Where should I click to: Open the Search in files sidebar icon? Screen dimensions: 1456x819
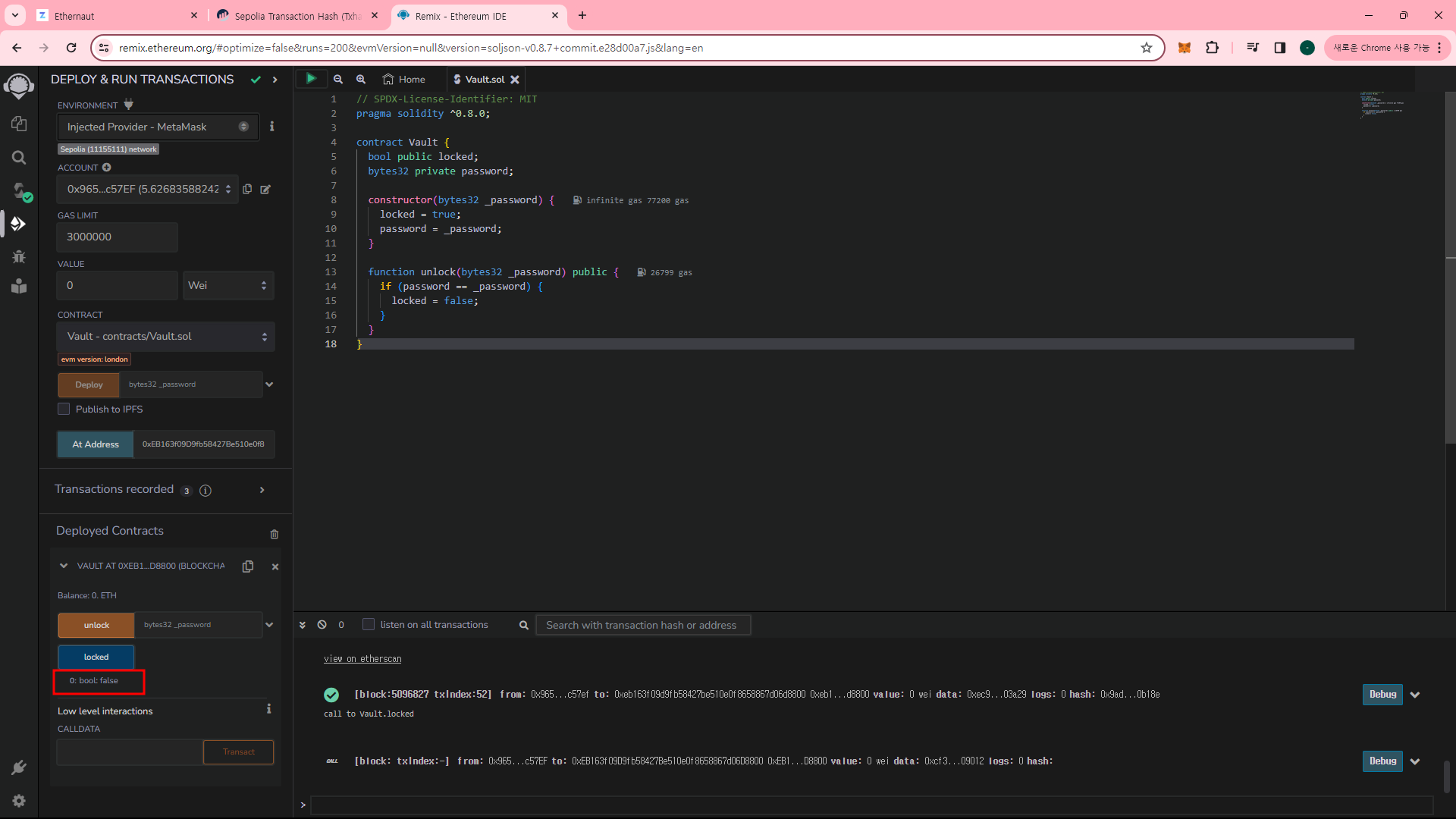tap(19, 157)
